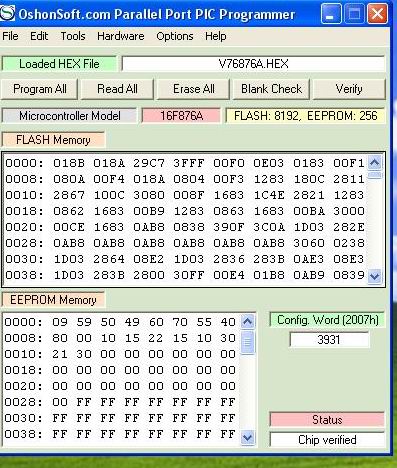Click EEPROM address row 0020:
The width and height of the screenshot is (397, 468).
(23, 386)
